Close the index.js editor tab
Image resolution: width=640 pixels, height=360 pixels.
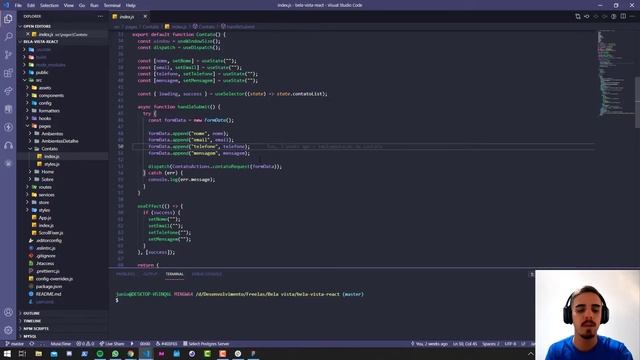click(x=145, y=16)
